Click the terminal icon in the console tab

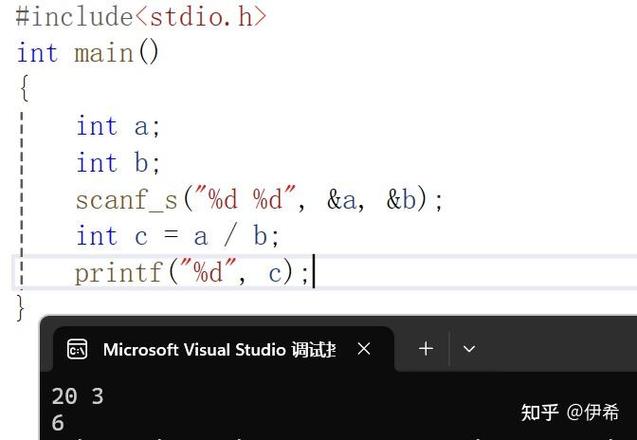click(77, 349)
